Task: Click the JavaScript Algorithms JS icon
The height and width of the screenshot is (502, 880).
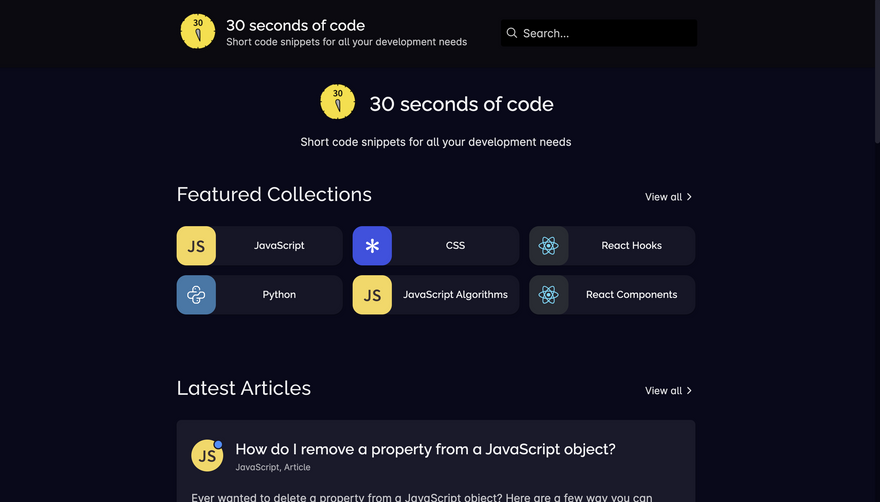Action: 372,295
